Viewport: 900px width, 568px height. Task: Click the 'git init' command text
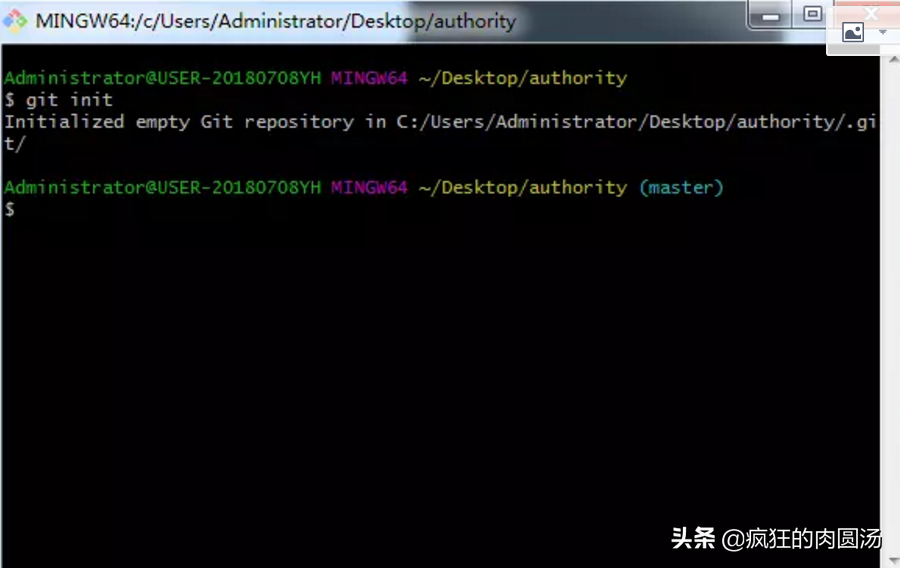coord(69,100)
